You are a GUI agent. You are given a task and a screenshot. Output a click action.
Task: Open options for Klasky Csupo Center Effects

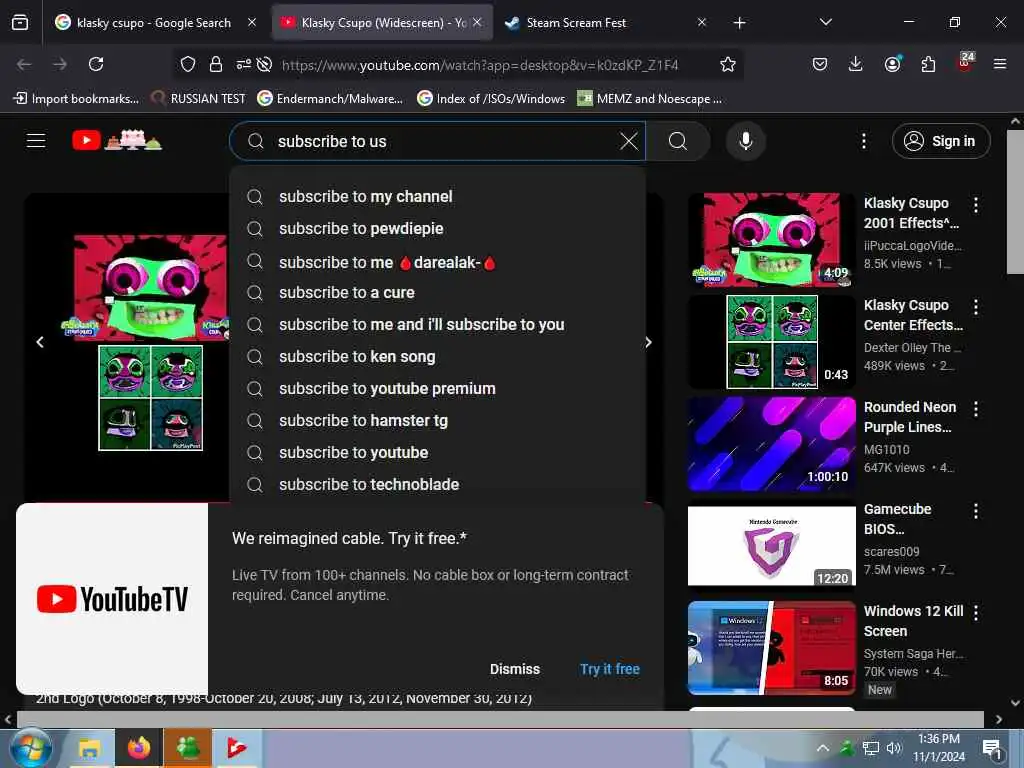click(x=976, y=307)
